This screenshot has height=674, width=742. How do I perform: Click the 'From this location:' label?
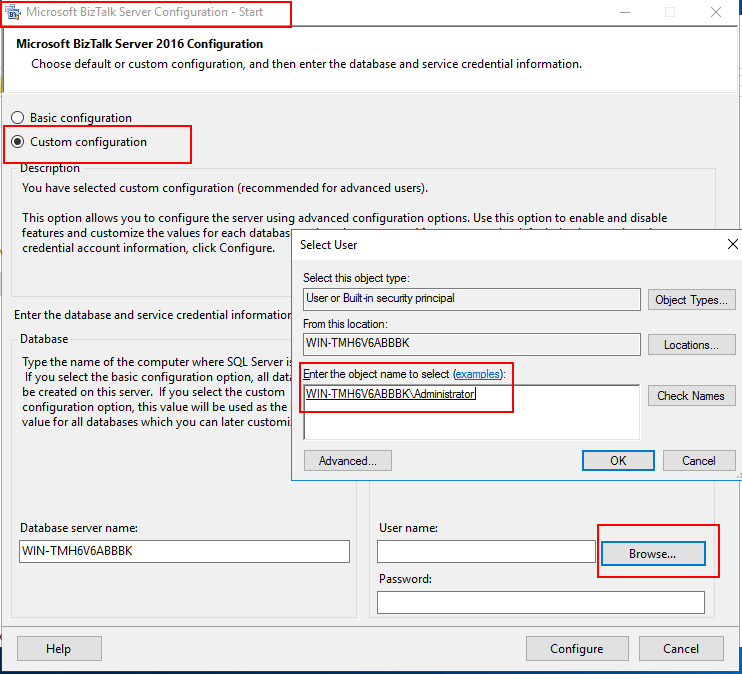click(345, 324)
